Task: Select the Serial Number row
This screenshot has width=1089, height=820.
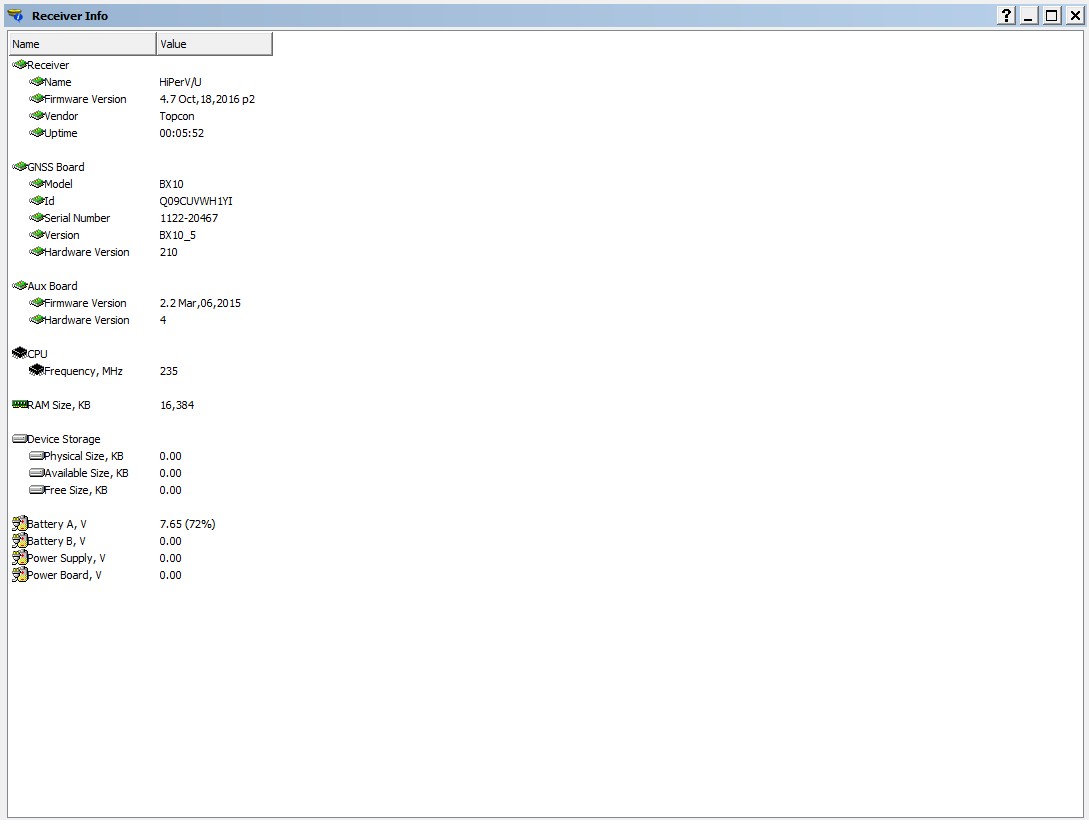Action: click(x=77, y=218)
